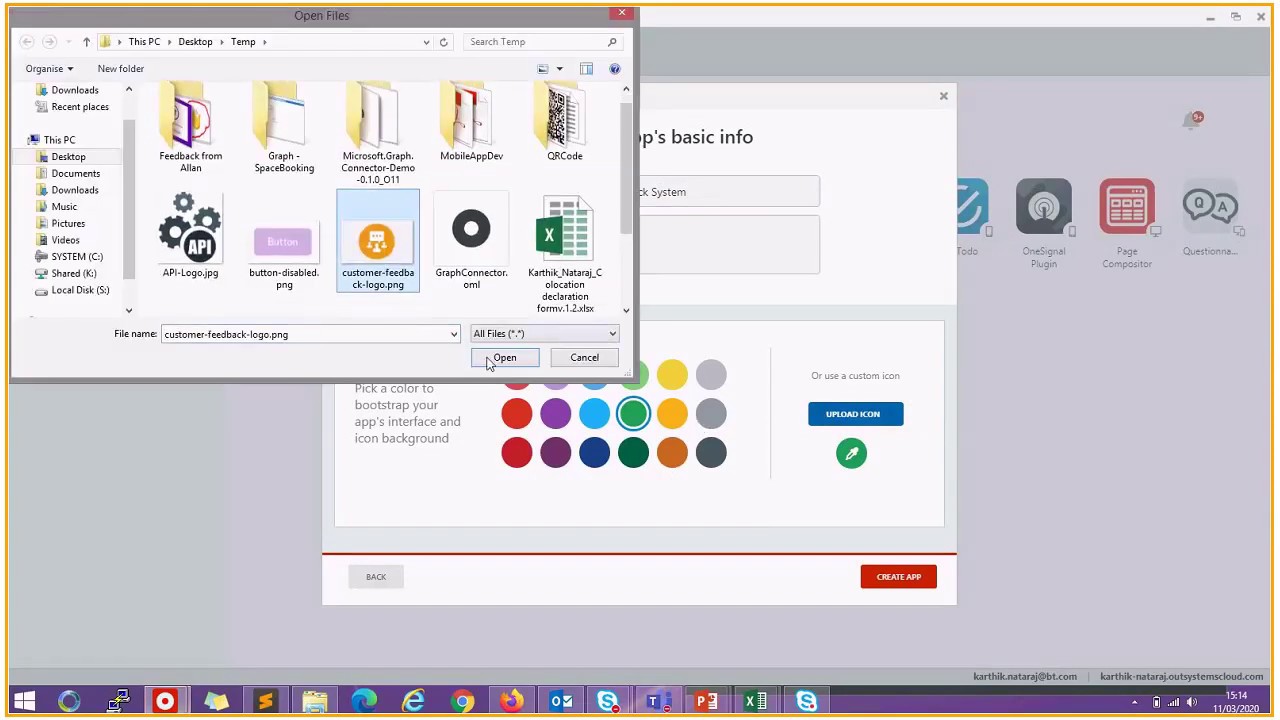Open PowerPoint from the taskbar
1280x720 pixels.
[707, 702]
